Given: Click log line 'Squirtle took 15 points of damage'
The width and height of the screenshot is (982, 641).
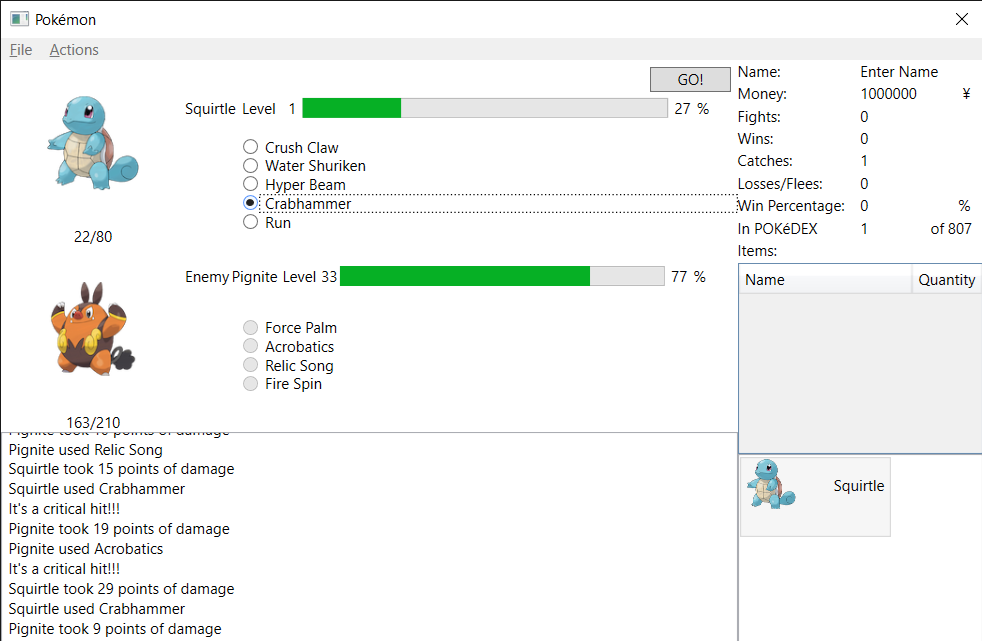Looking at the screenshot, I should pyautogui.click(x=121, y=469).
